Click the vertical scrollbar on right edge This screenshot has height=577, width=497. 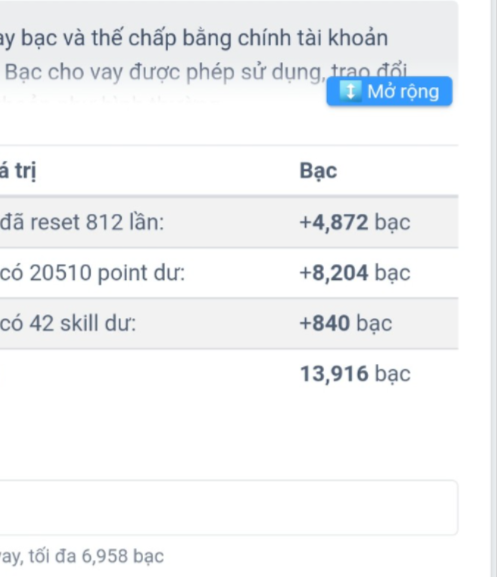tap(494, 288)
